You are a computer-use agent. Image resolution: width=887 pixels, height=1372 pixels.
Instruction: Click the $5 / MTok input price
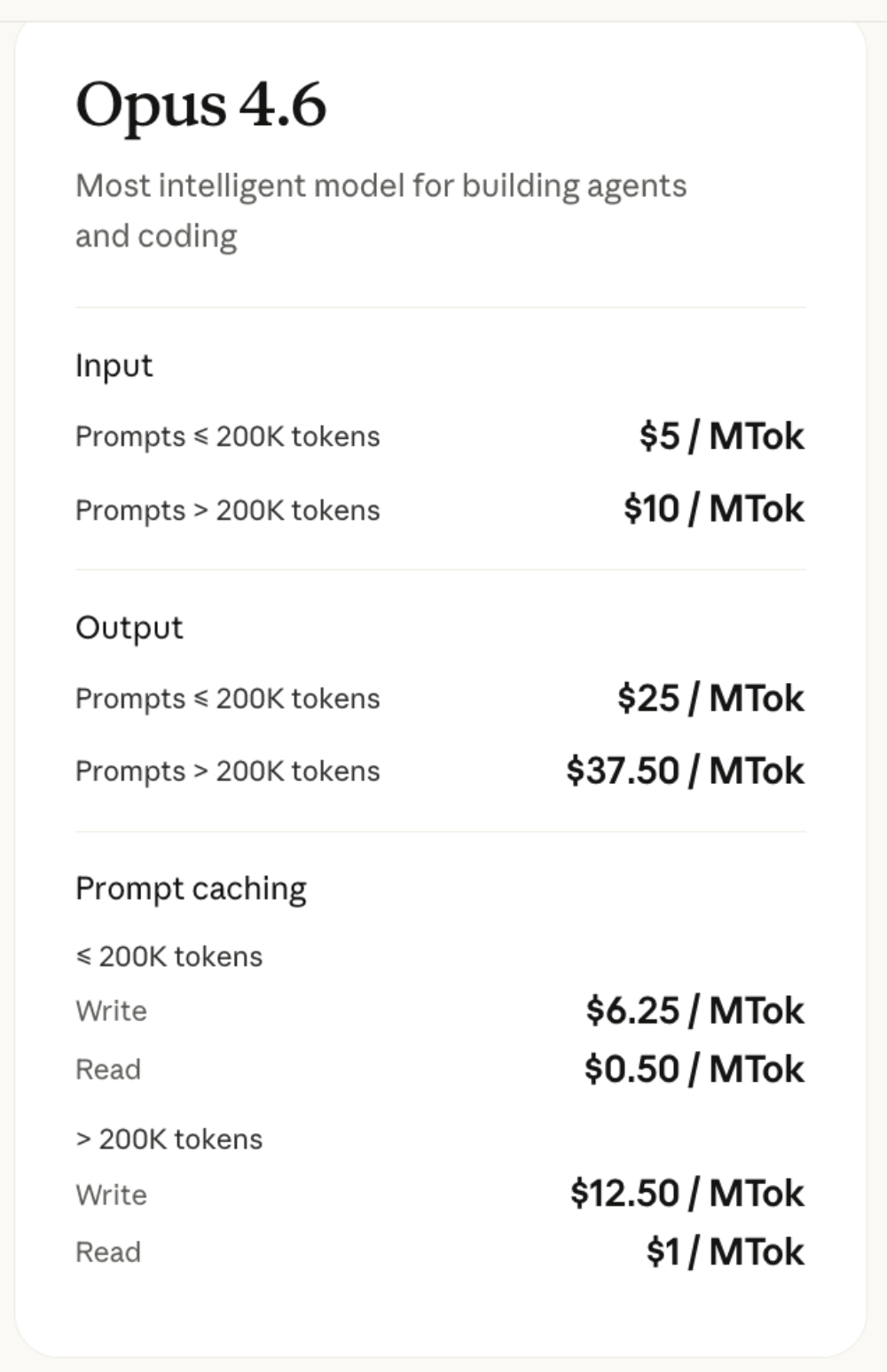tap(721, 436)
